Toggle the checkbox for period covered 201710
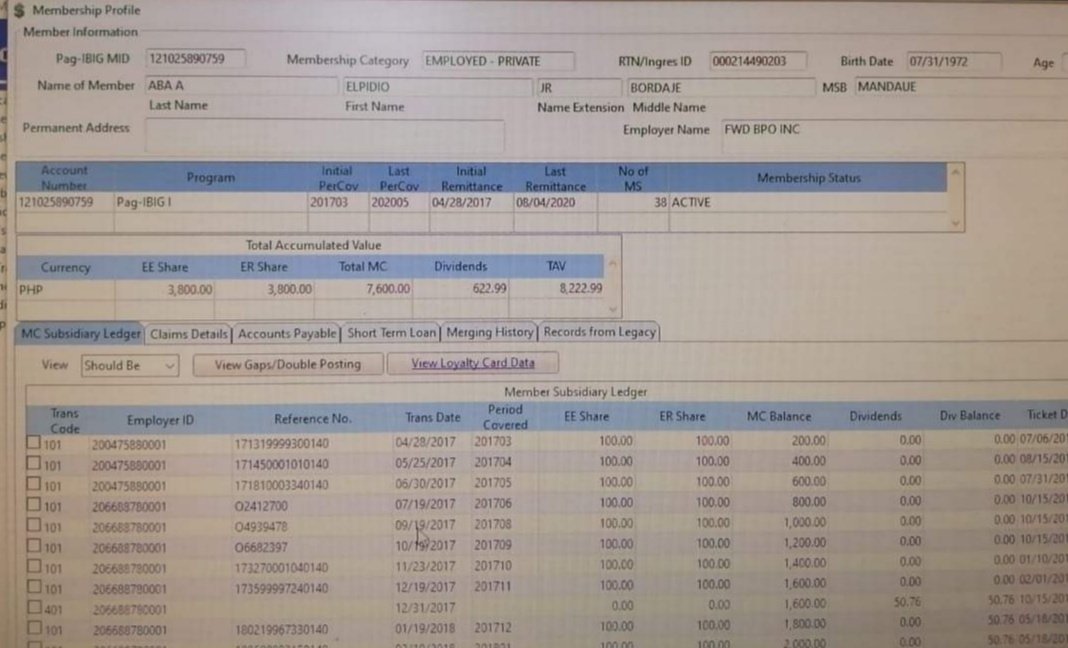 33,566
